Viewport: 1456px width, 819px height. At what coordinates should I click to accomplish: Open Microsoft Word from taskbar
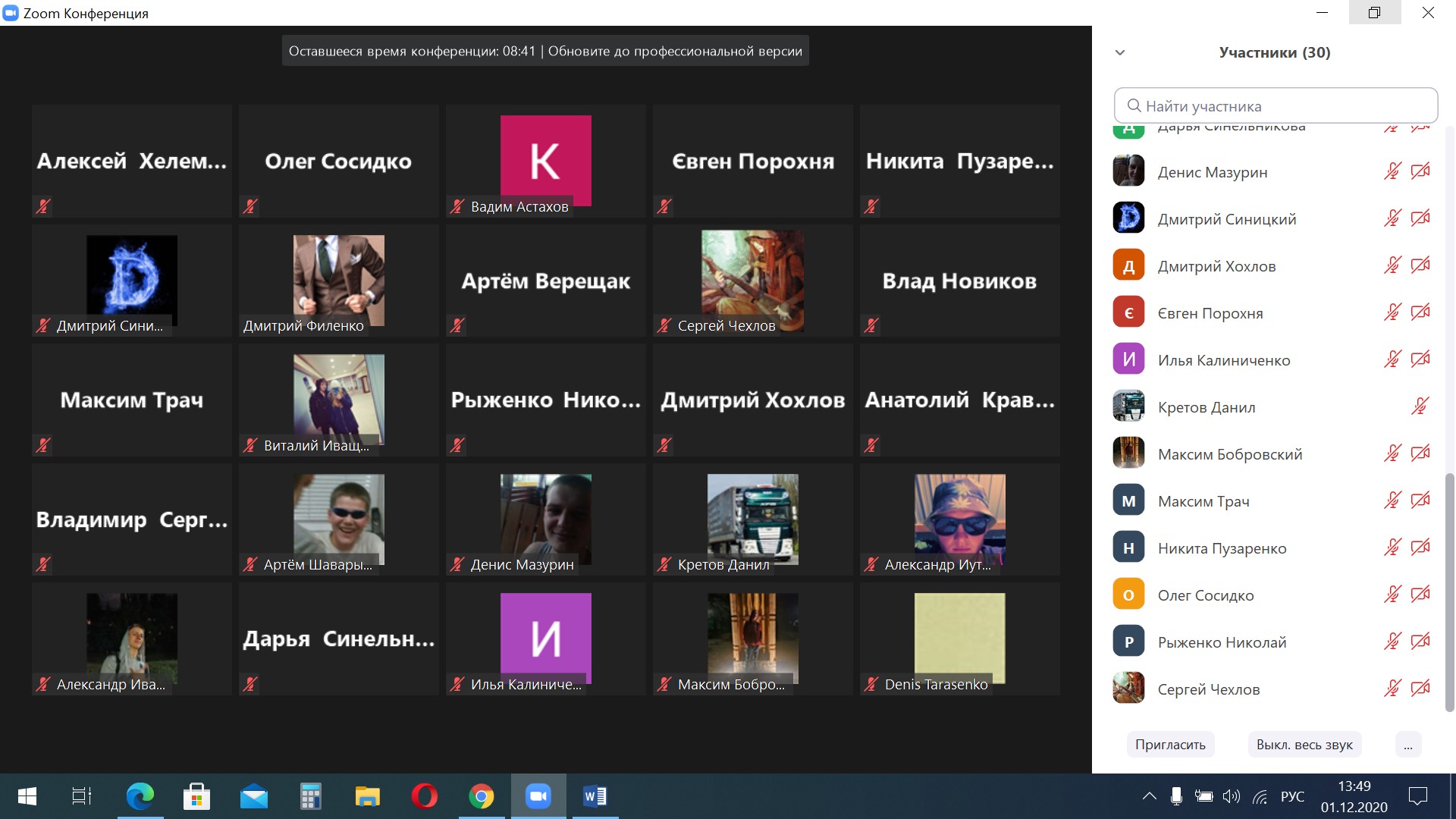click(595, 796)
